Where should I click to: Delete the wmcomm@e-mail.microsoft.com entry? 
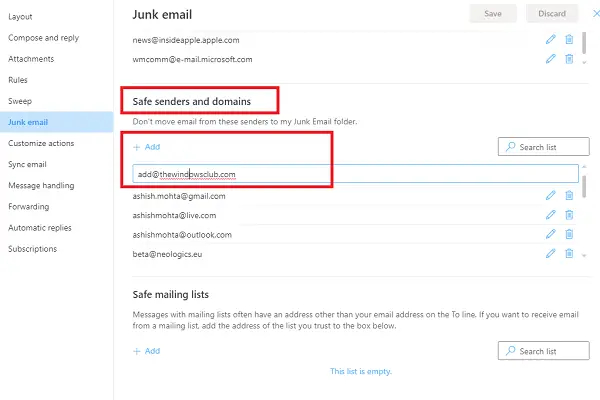569,58
